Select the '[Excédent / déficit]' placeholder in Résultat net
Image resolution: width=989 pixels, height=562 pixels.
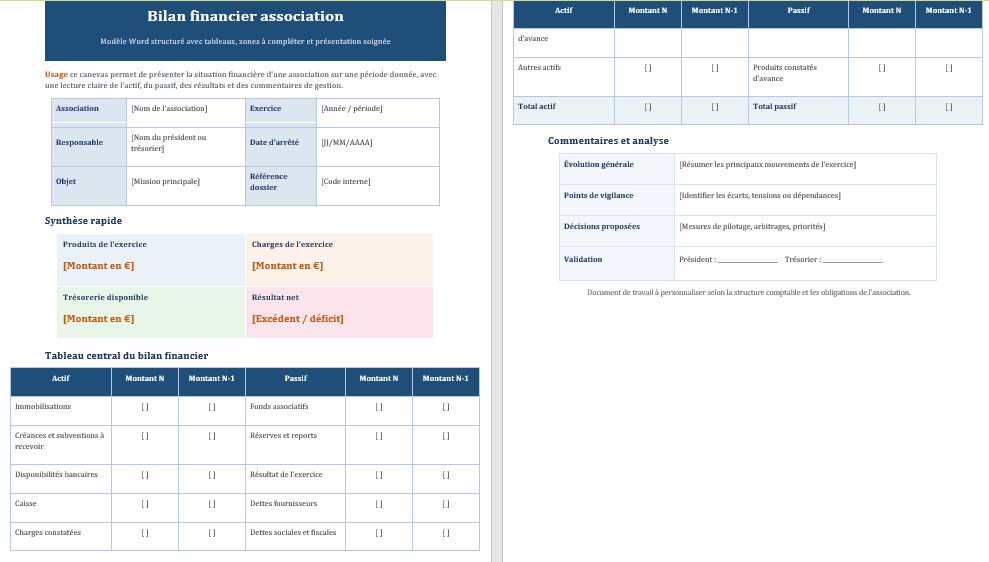pos(297,319)
